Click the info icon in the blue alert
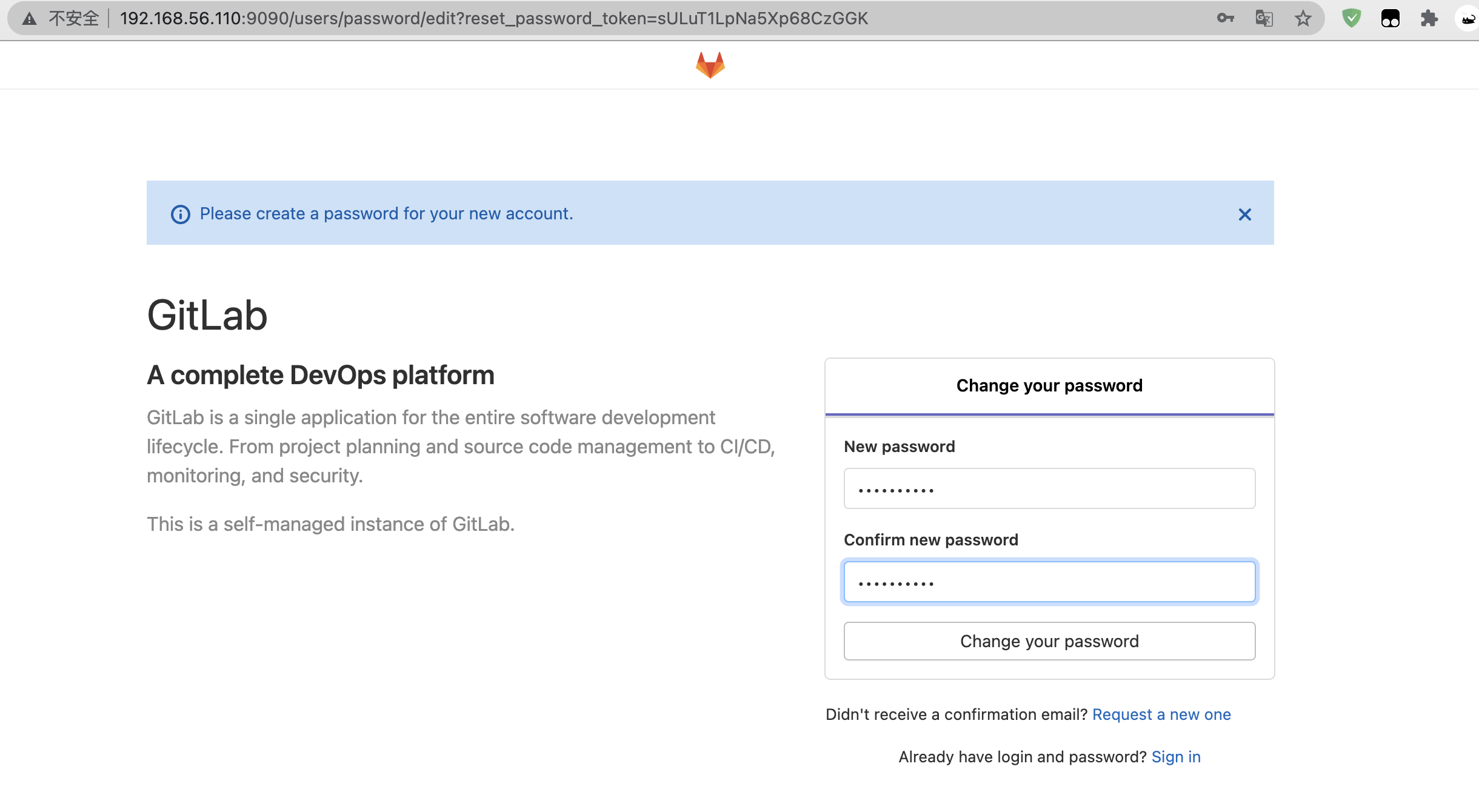Image resolution: width=1479 pixels, height=812 pixels. point(180,214)
